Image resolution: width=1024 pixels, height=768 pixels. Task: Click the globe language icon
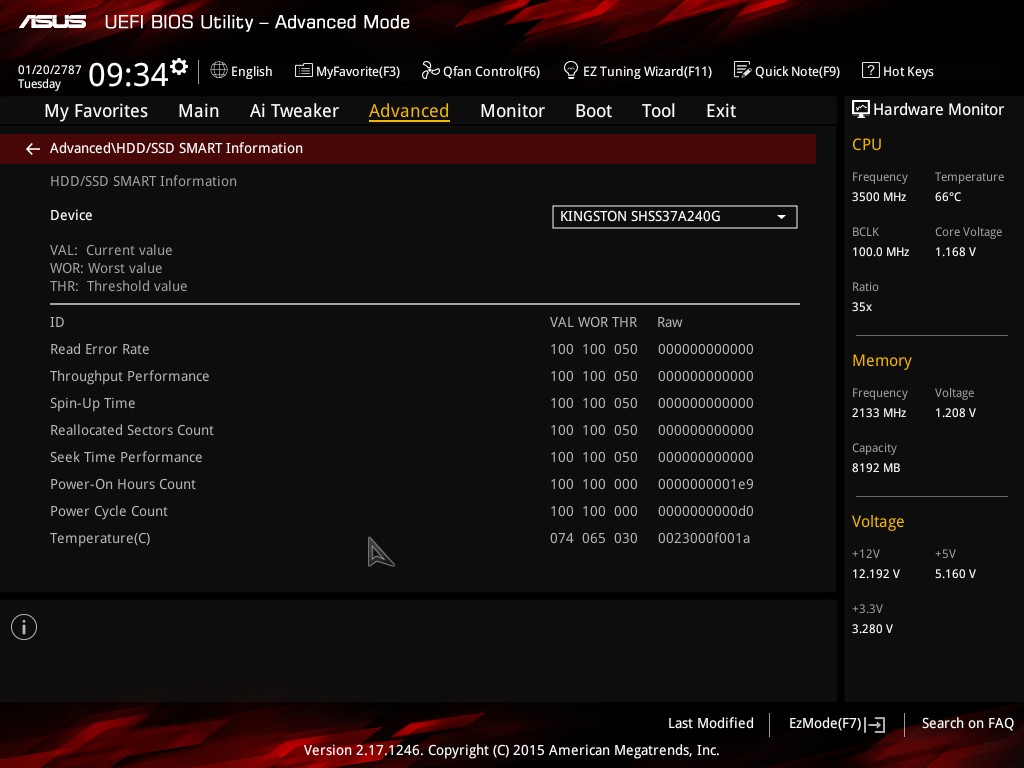(x=219, y=70)
